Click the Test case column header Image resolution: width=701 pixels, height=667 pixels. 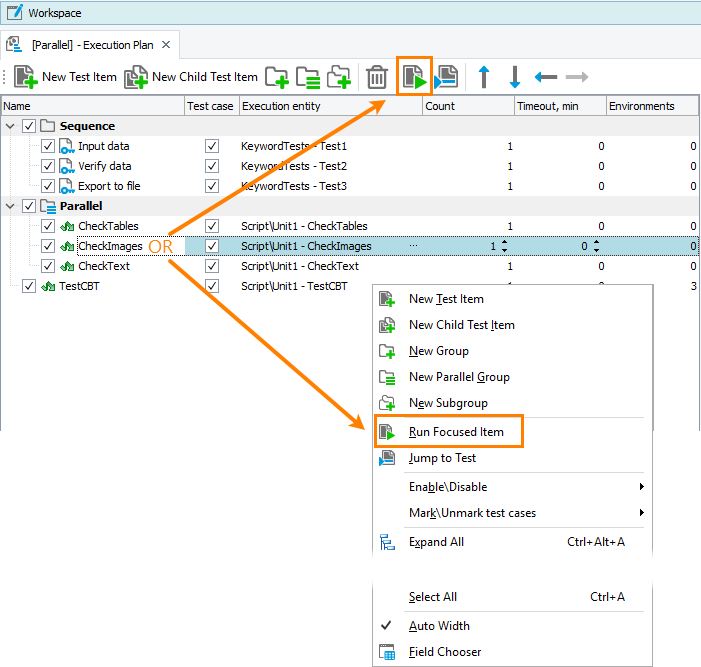(212, 106)
